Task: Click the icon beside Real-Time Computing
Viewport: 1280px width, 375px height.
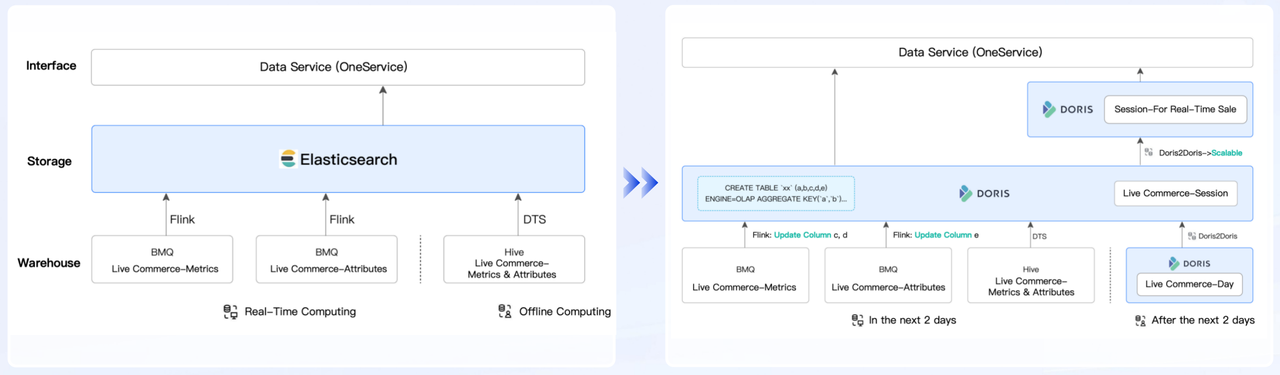Action: (x=230, y=311)
